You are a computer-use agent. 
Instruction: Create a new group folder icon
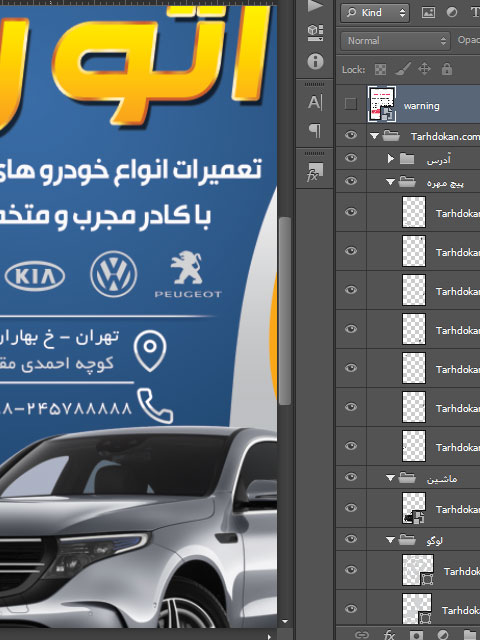[x=473, y=635]
